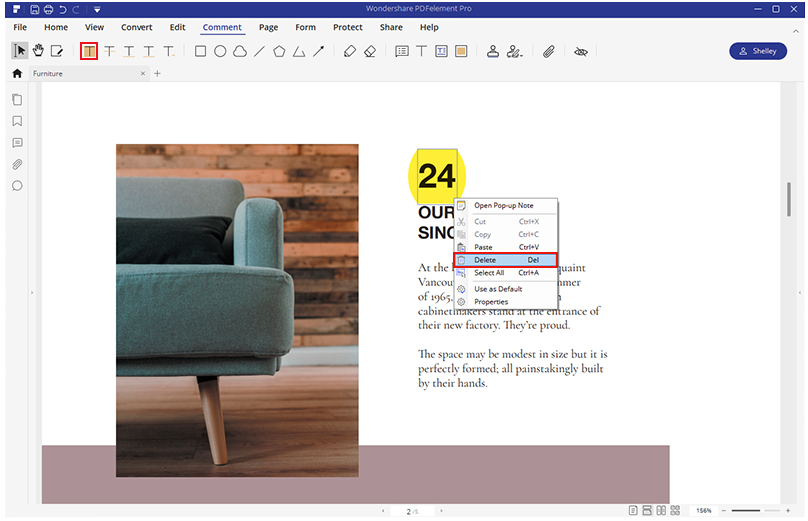Collapse the ribbon with the chevron
Image resolution: width=808 pixels, height=521 pixels.
coord(796,31)
